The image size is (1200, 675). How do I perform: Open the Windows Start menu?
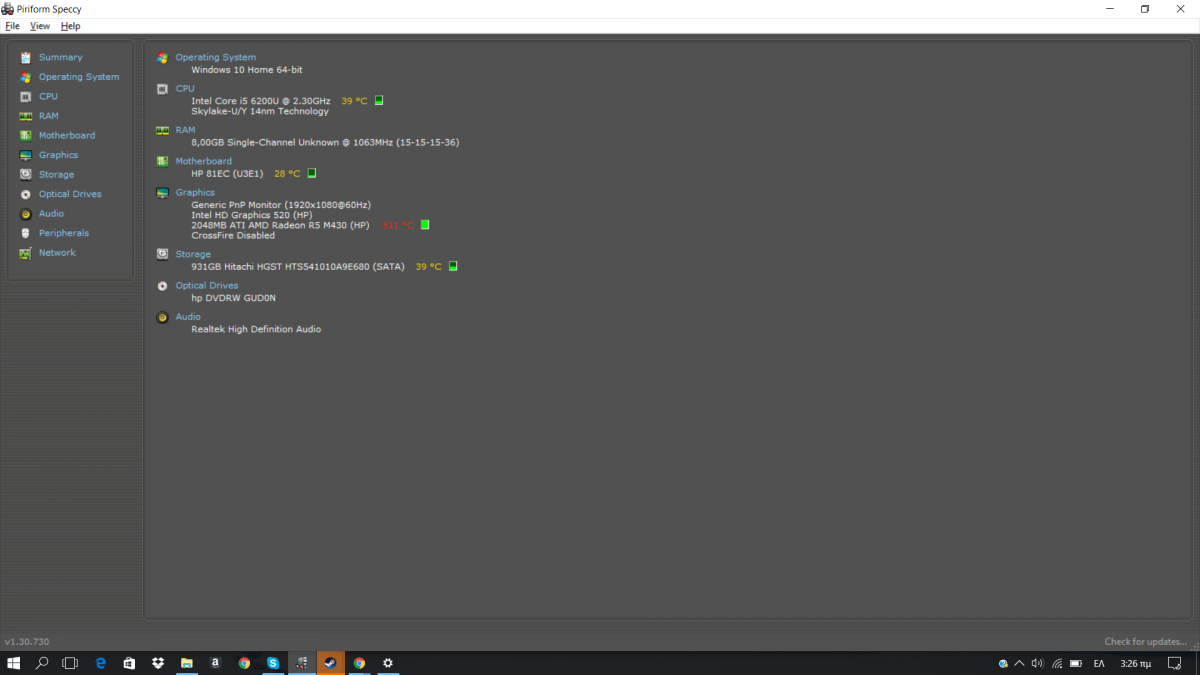point(14,663)
